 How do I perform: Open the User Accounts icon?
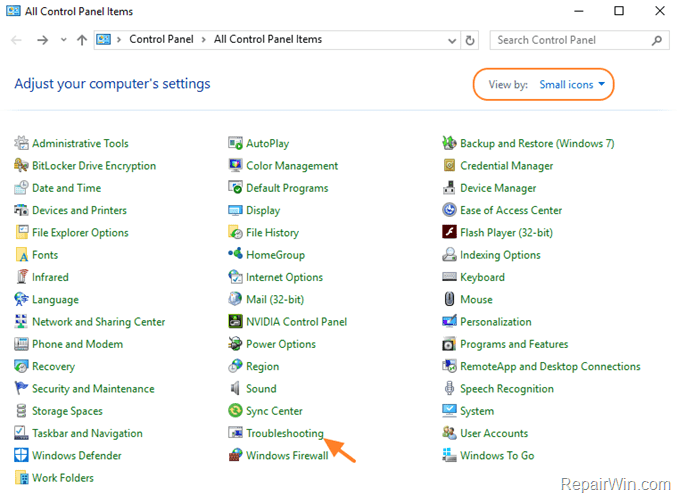point(449,433)
